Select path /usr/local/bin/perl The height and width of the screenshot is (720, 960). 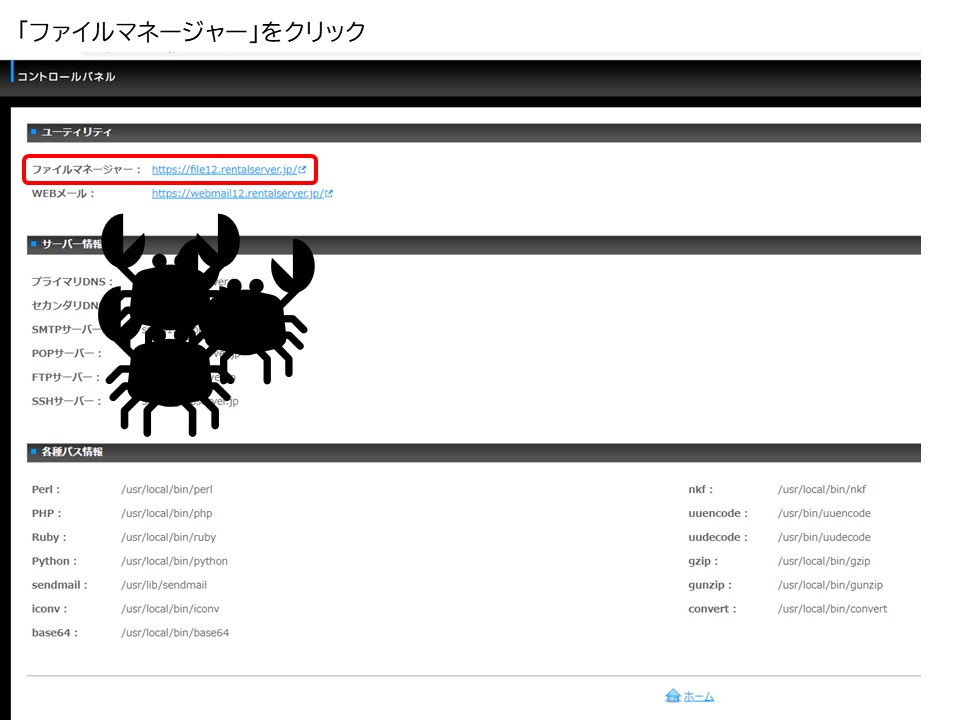pyautogui.click(x=167, y=489)
